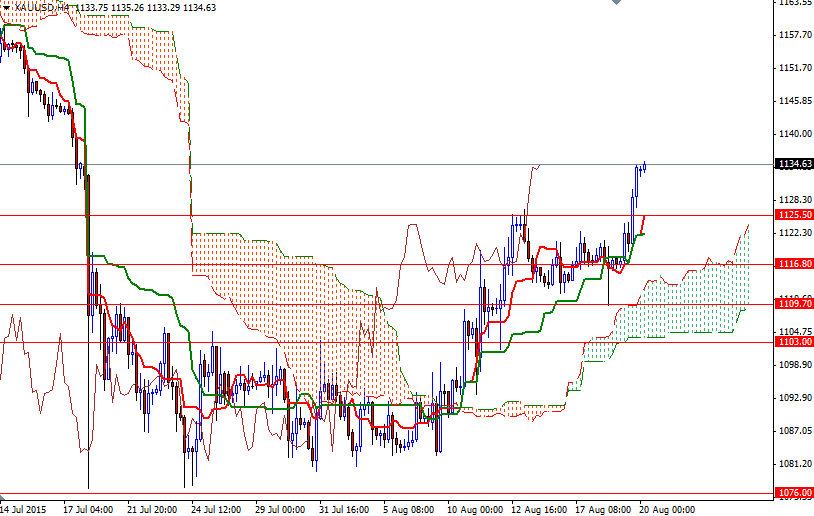Click the 17 Jul 04:00 time label
Image resolution: width=814 pixels, height=516 pixels.
88,510
